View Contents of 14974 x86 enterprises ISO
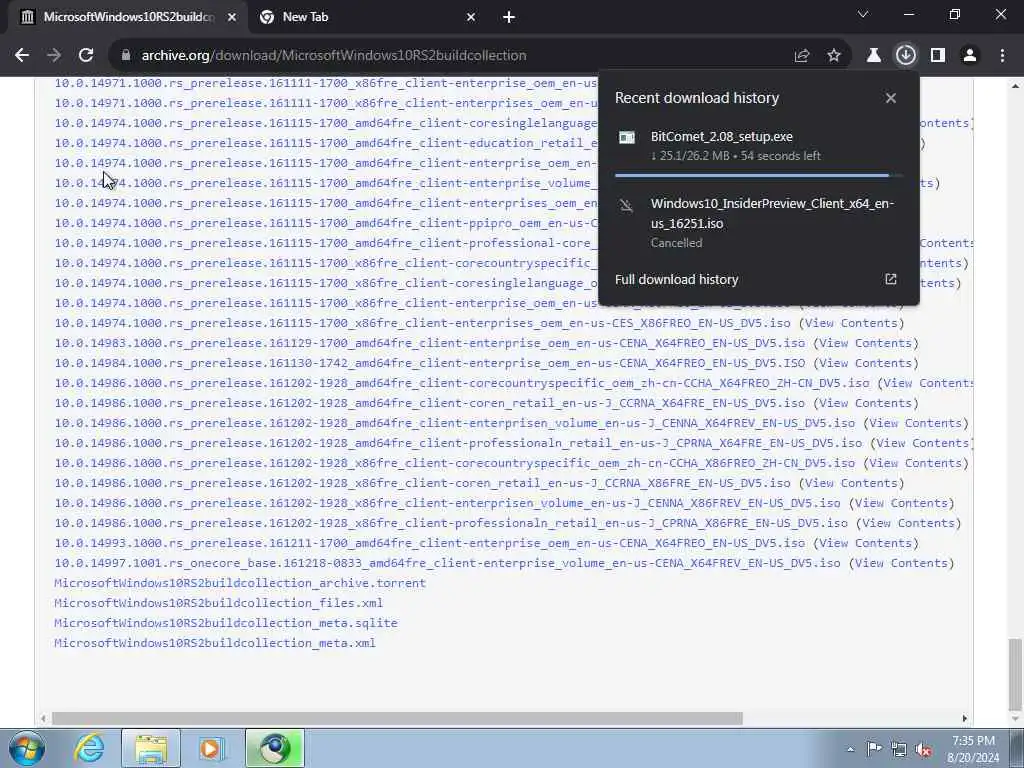 (x=851, y=323)
